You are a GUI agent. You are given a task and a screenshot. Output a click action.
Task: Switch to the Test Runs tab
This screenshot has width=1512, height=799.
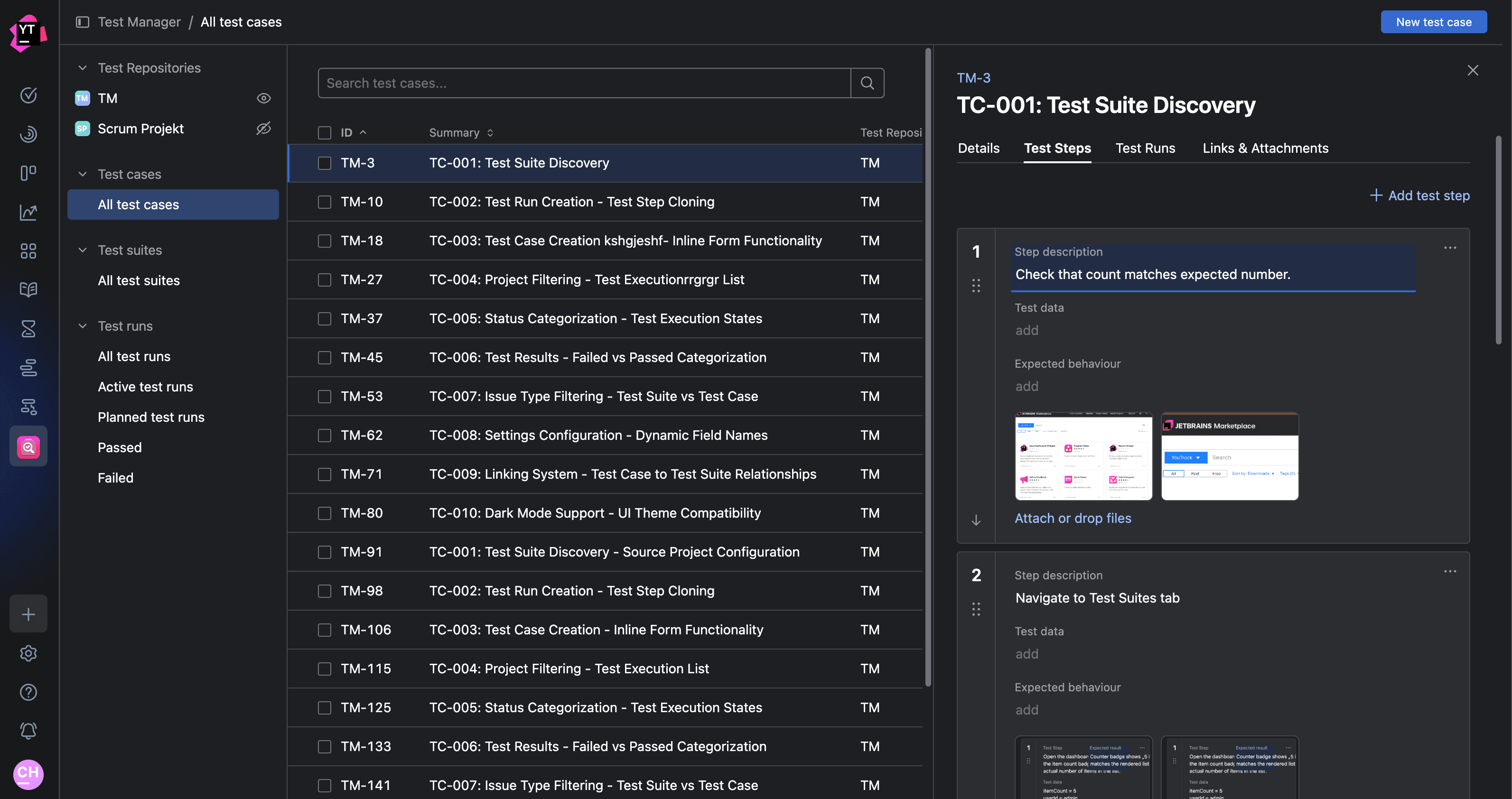tap(1145, 149)
